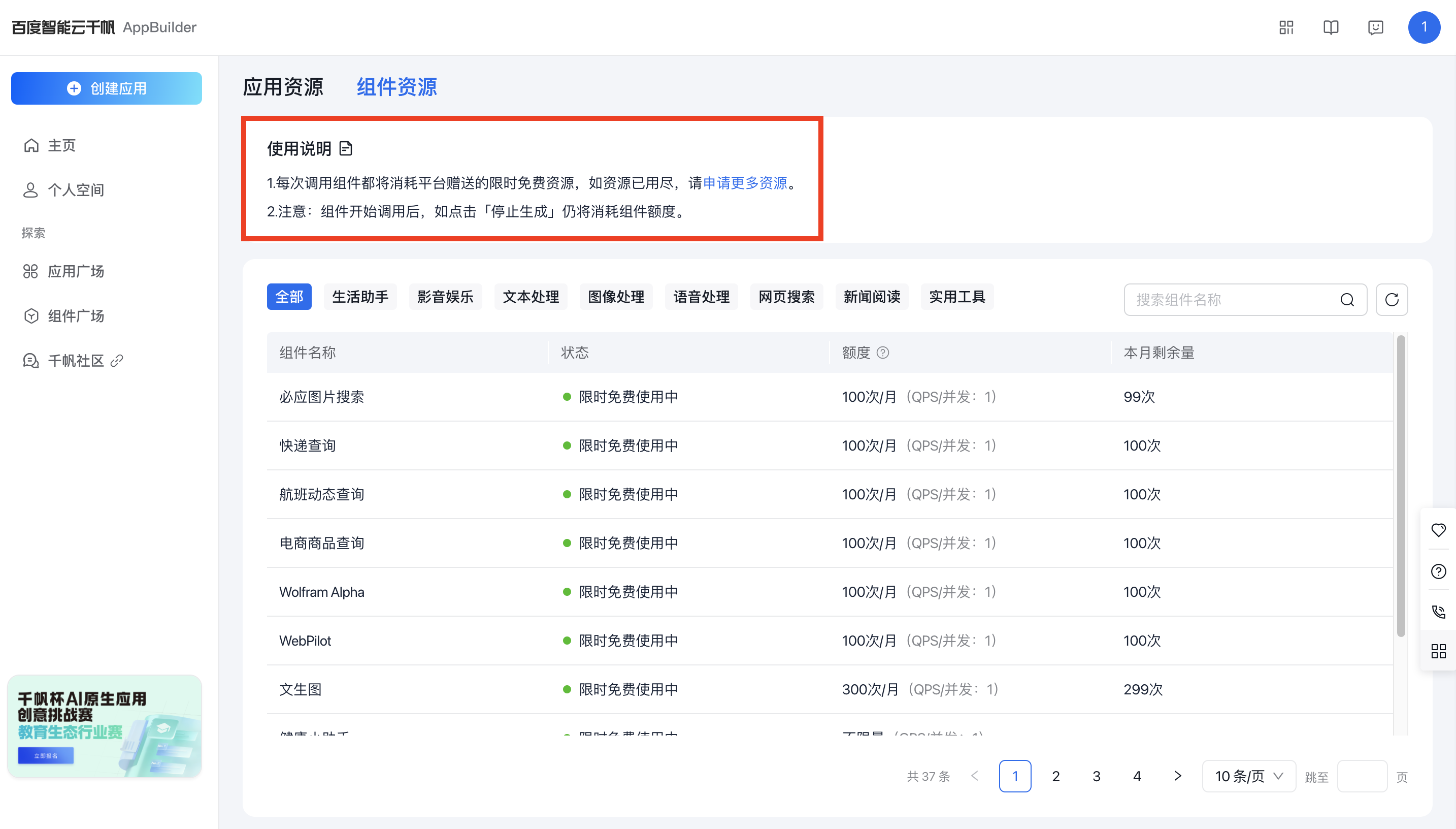Screen dimensions: 1456x829
Task: Click the 必应图片搜索 row name
Action: pos(321,397)
